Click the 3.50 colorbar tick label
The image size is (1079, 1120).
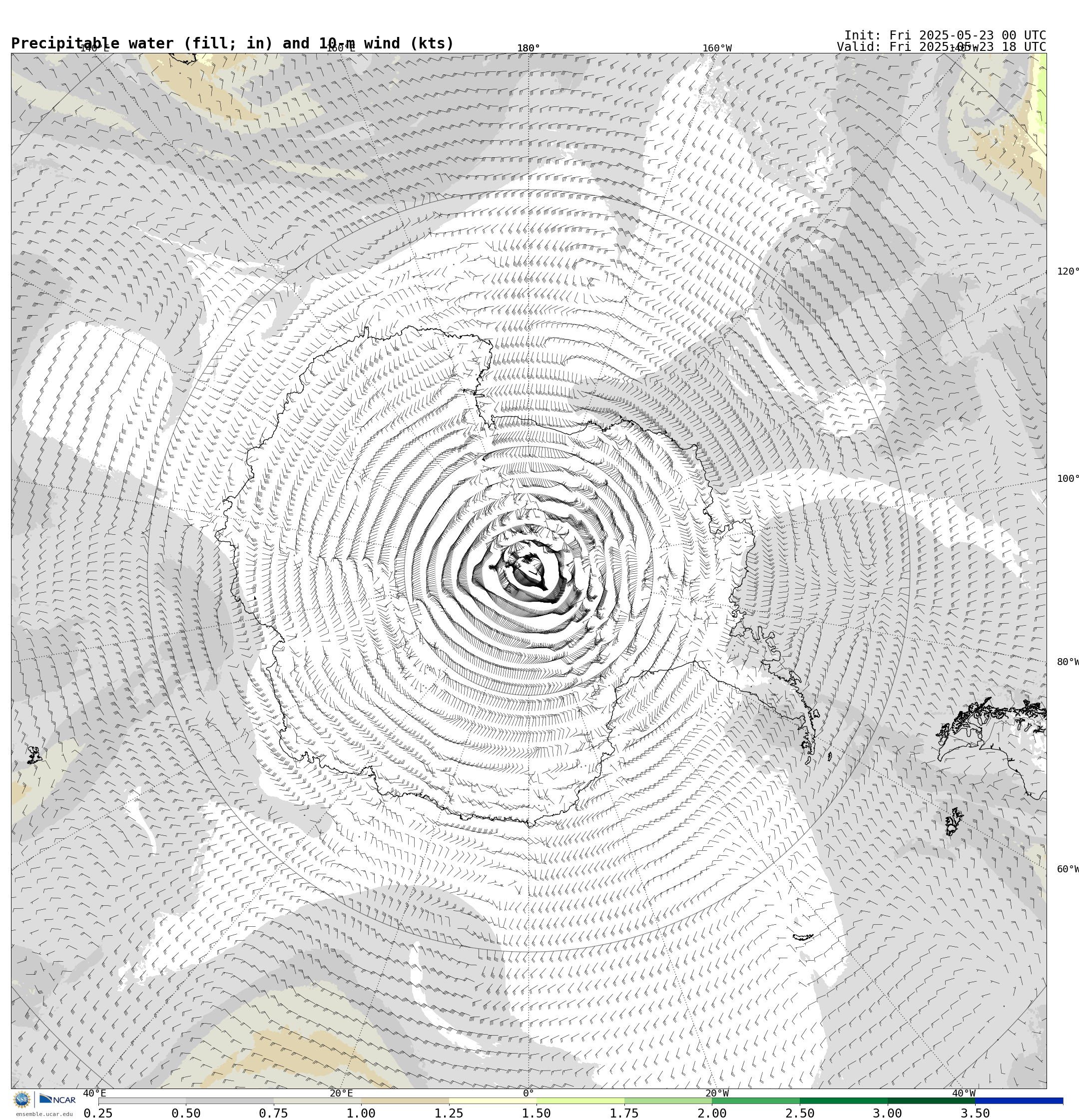(x=975, y=1113)
